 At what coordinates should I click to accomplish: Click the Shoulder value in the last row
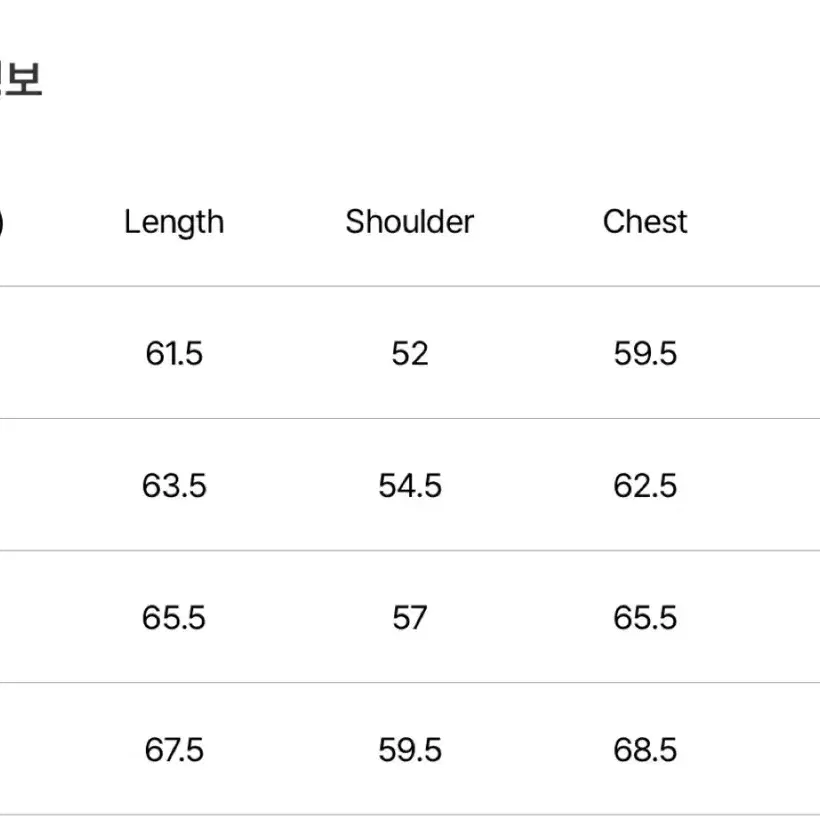(x=409, y=750)
